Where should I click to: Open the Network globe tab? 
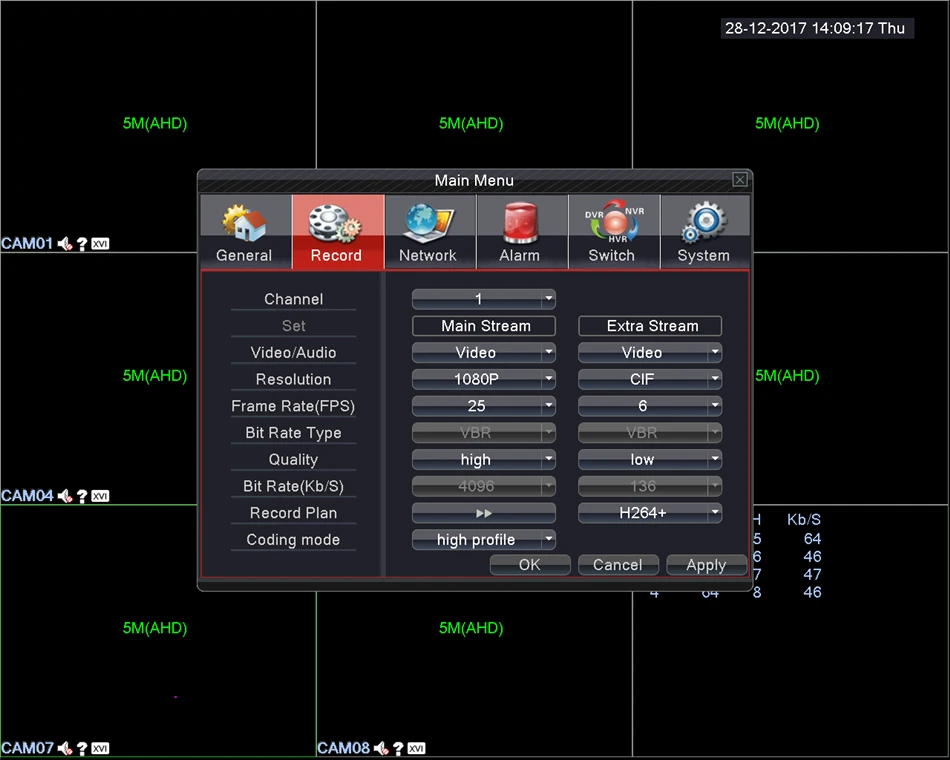pyautogui.click(x=428, y=232)
